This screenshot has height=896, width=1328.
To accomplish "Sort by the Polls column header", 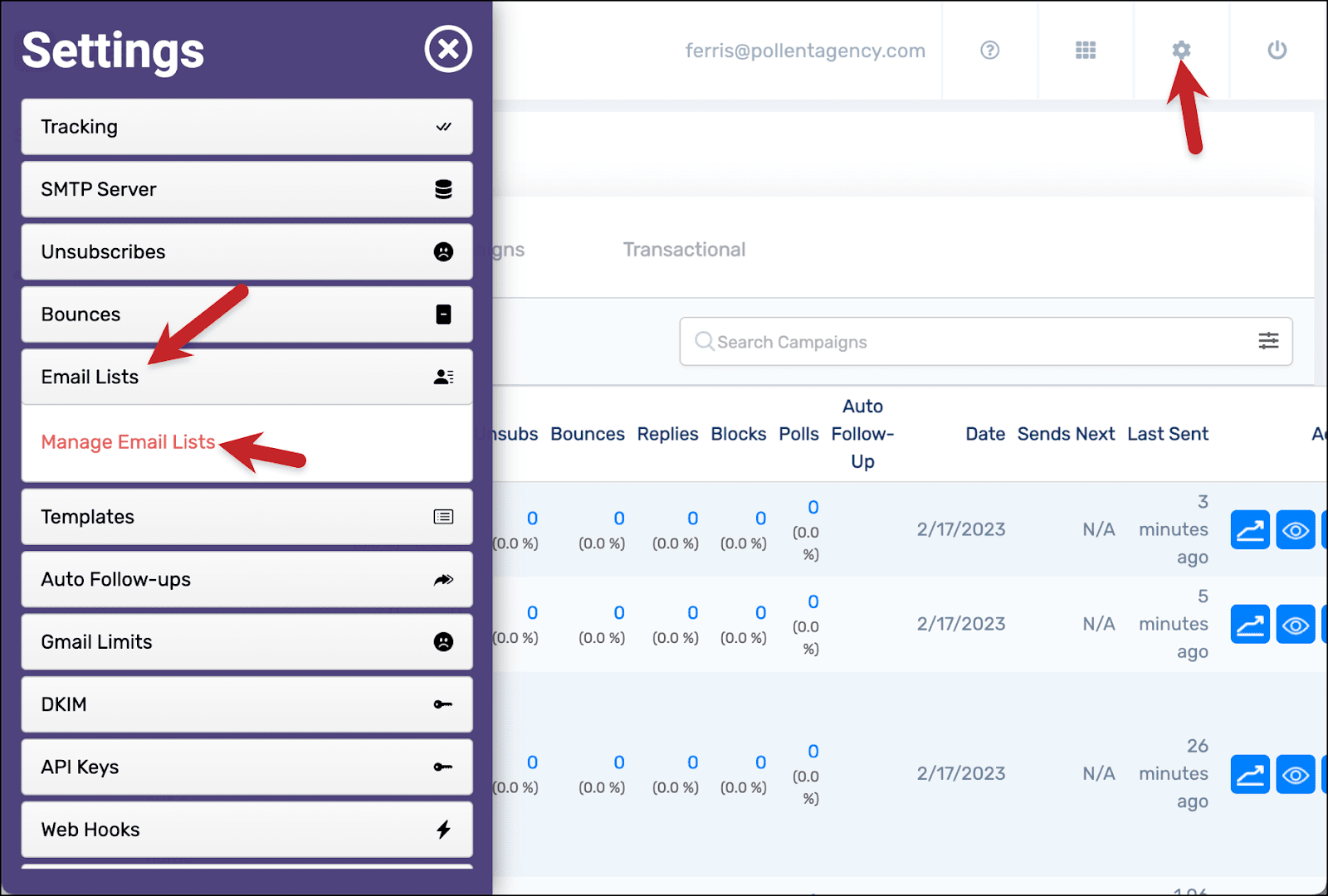I will coord(798,434).
